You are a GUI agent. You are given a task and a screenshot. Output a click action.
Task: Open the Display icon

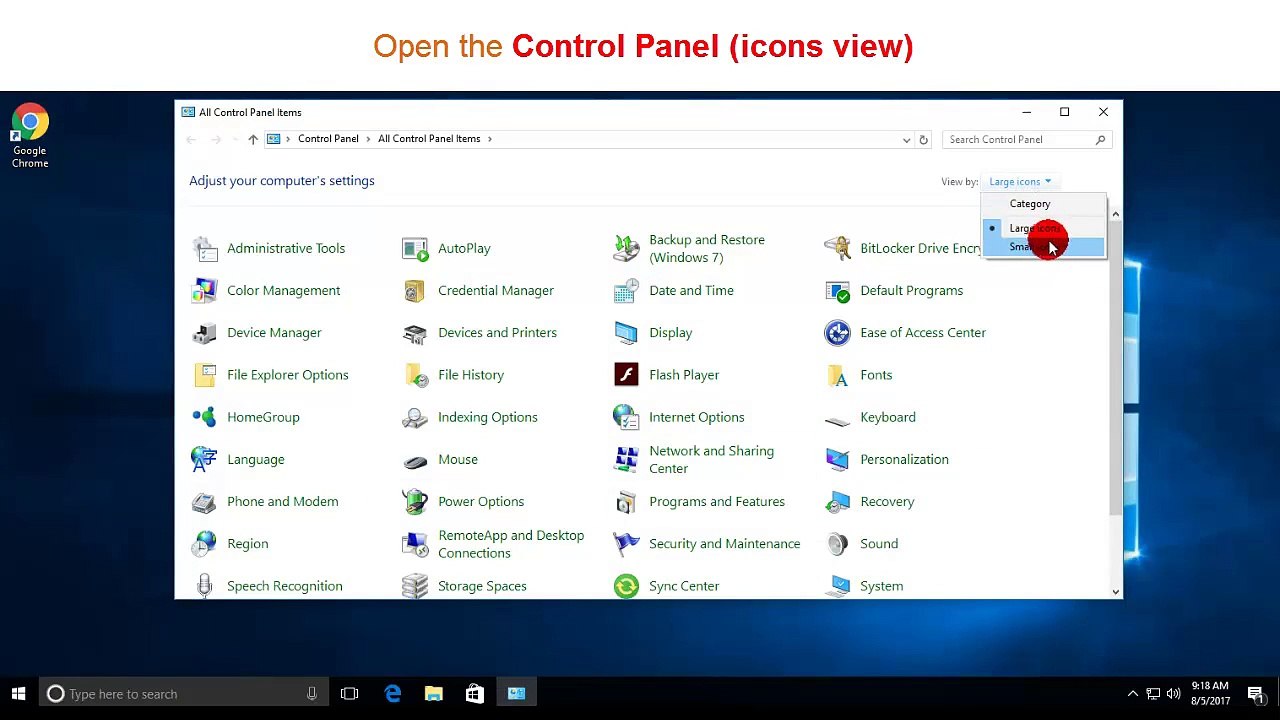tap(626, 332)
